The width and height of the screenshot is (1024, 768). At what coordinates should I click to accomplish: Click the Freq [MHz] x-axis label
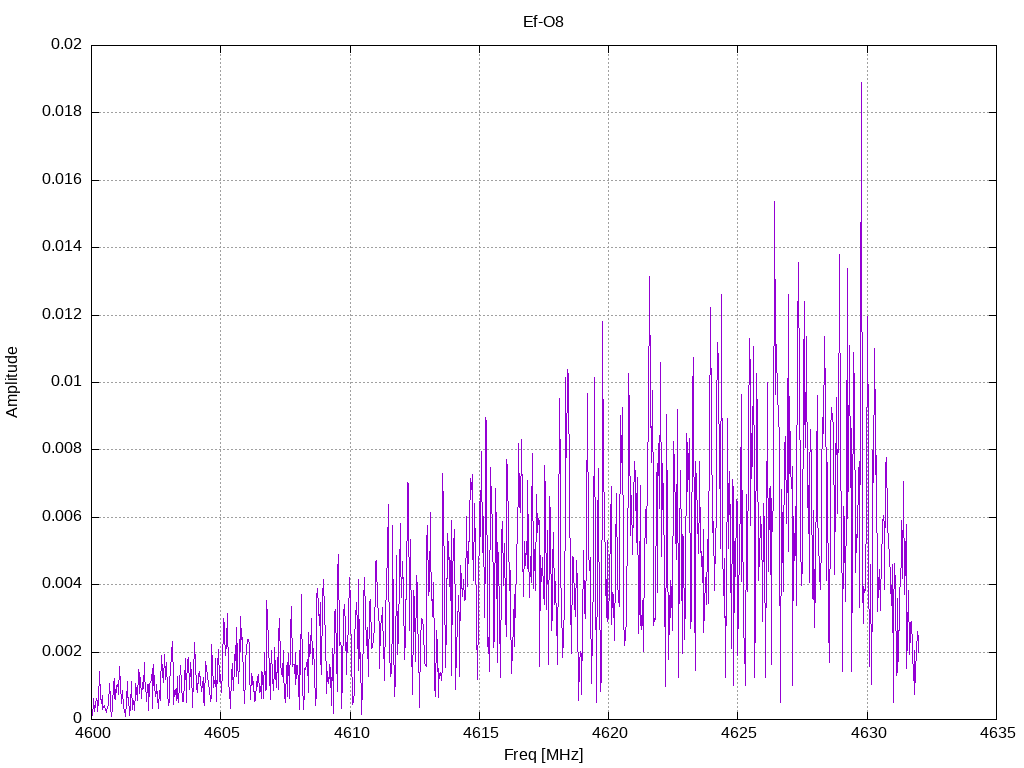tap(543, 755)
